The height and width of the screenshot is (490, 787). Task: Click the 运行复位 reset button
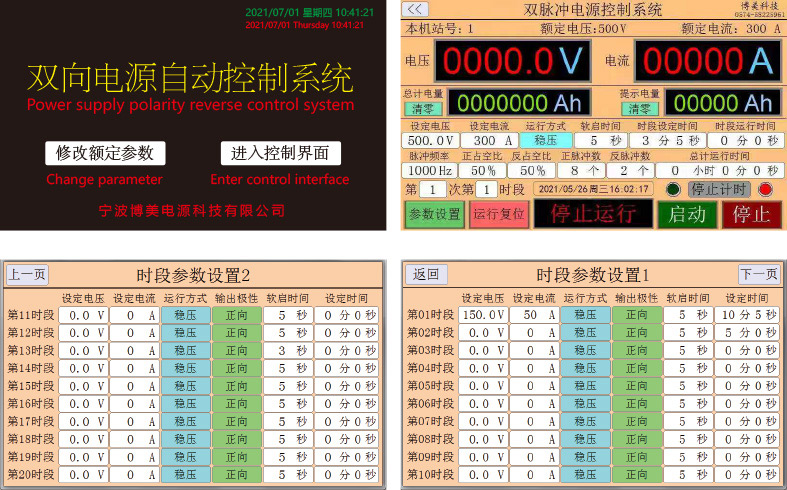tap(498, 214)
